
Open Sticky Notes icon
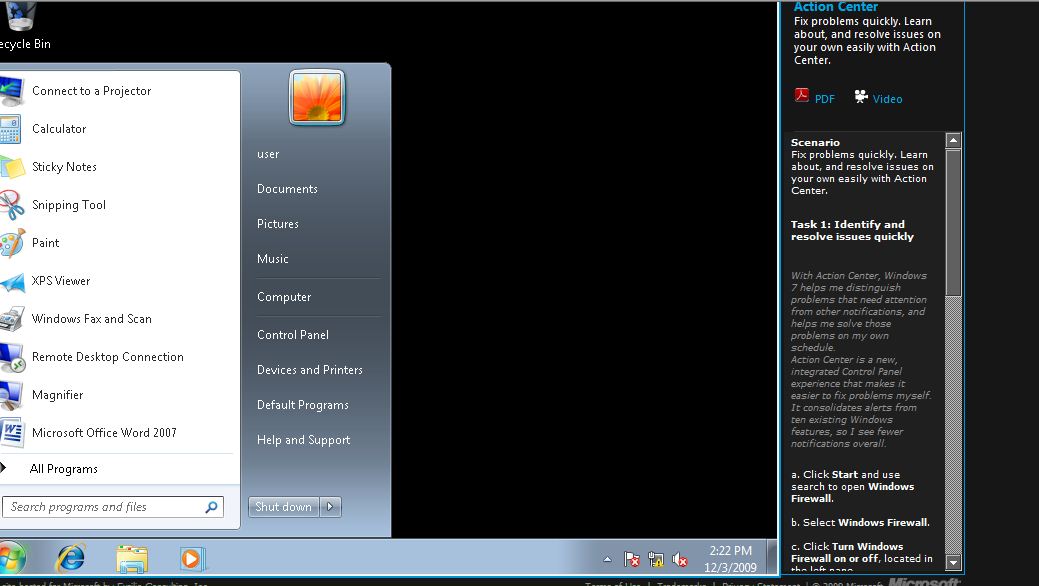pos(11,166)
